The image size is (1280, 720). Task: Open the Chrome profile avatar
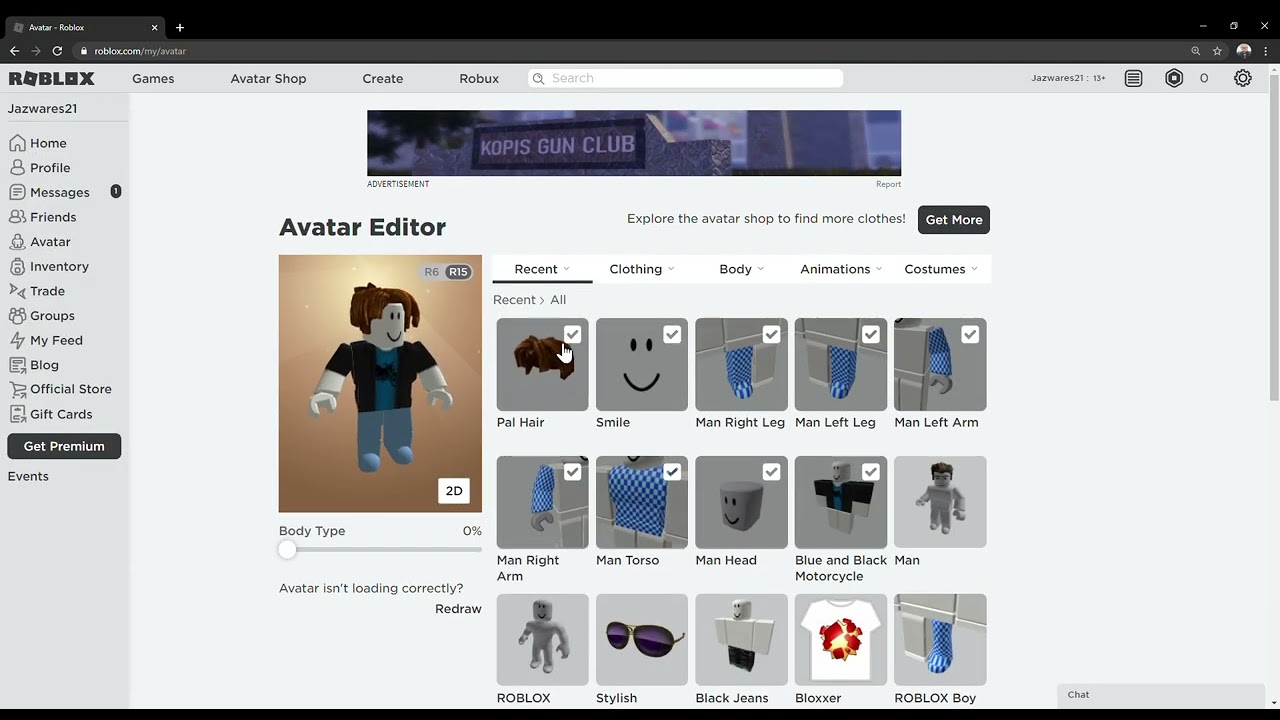coord(1244,51)
